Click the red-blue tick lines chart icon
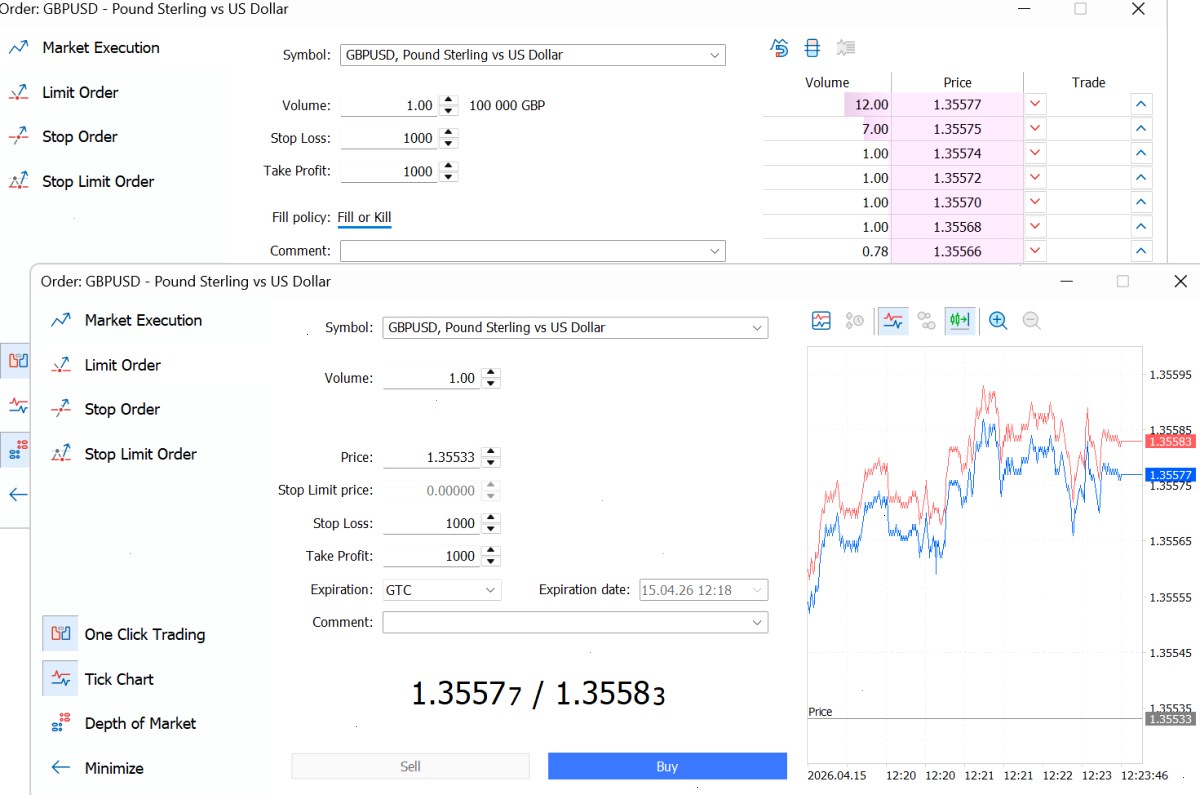Screen dimensions: 1200x795 (x=893, y=321)
